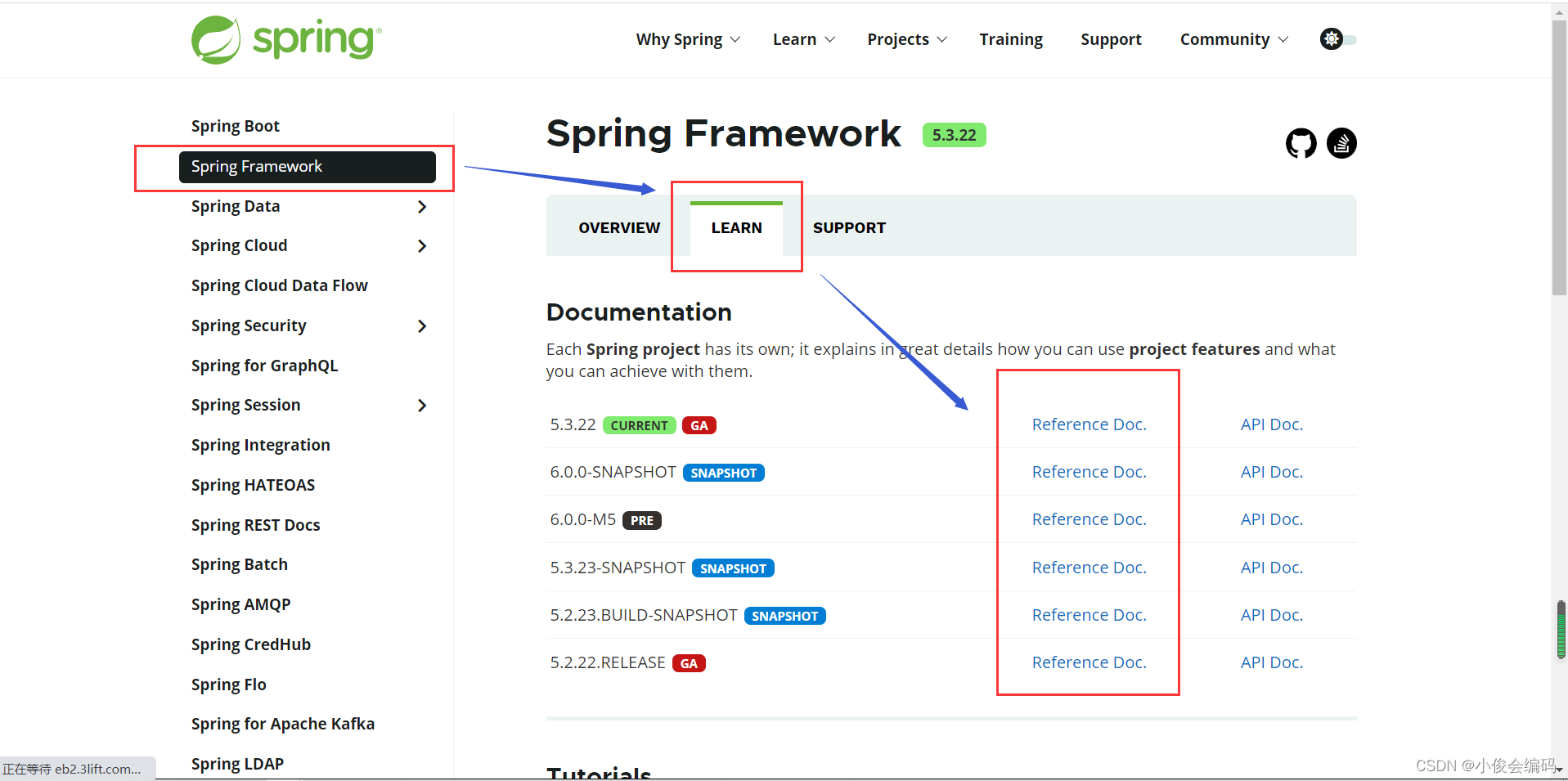Open Spring REST Docs project

[255, 525]
